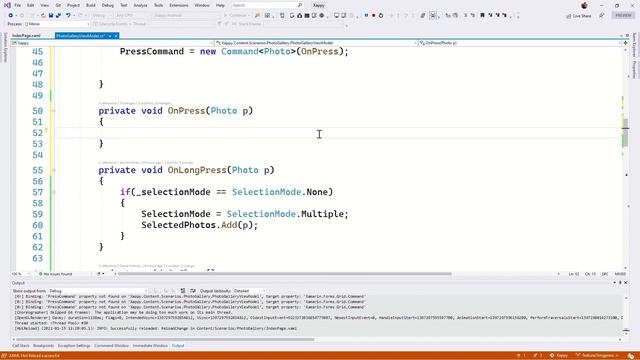
Task: Click the Undo icon
Action: coord(68,16)
